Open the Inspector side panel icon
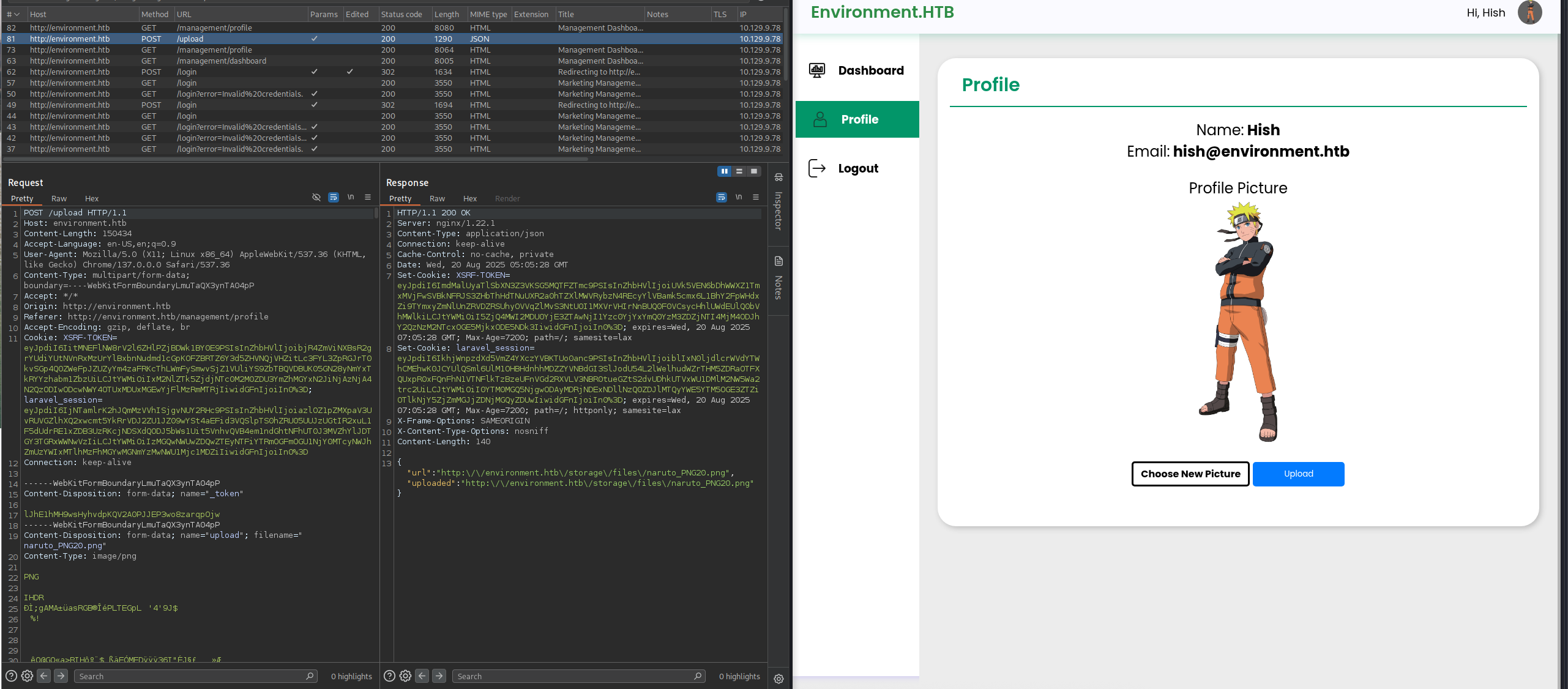Image resolution: width=1568 pixels, height=689 pixels. tap(778, 177)
